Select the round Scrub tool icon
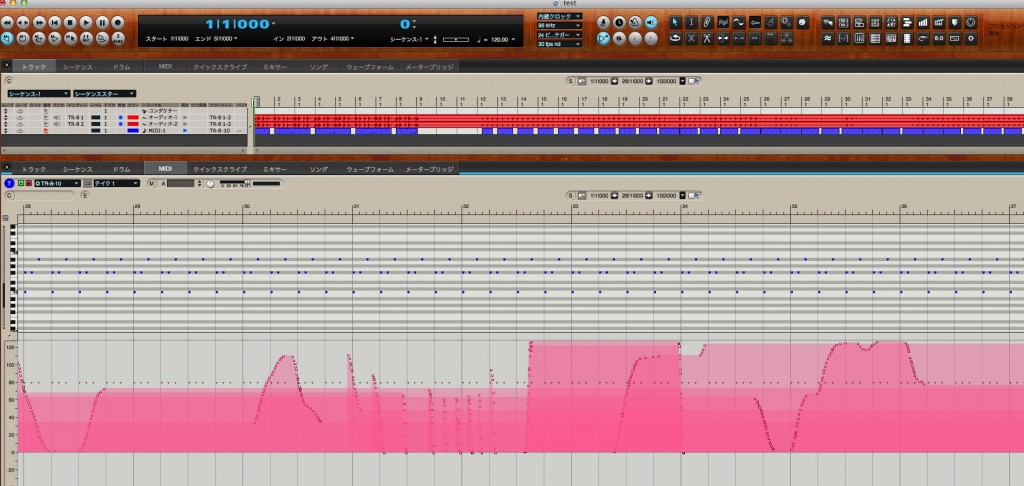 pyautogui.click(x=803, y=22)
